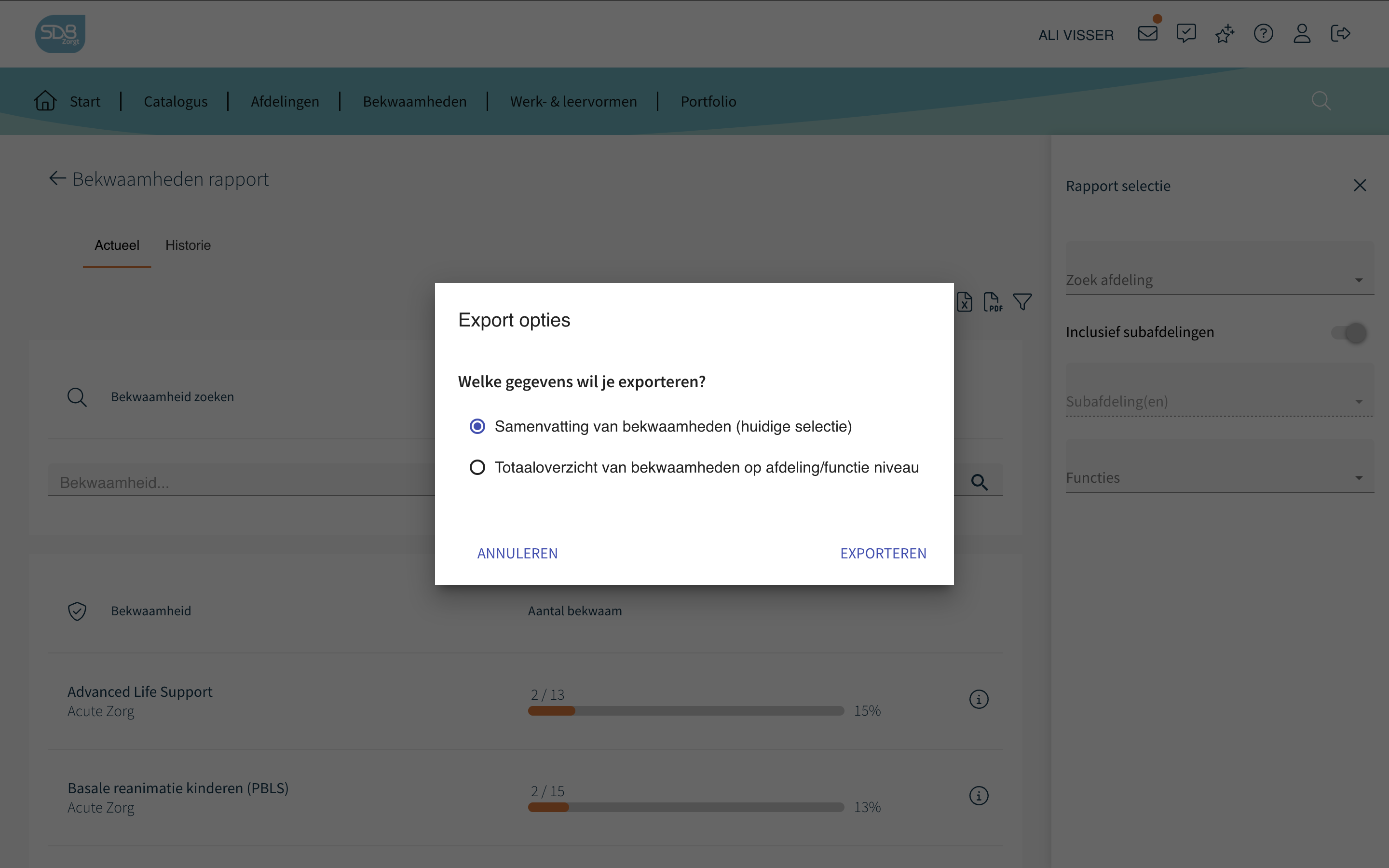
Task: Open the Catalogus menu item
Action: coord(176,102)
